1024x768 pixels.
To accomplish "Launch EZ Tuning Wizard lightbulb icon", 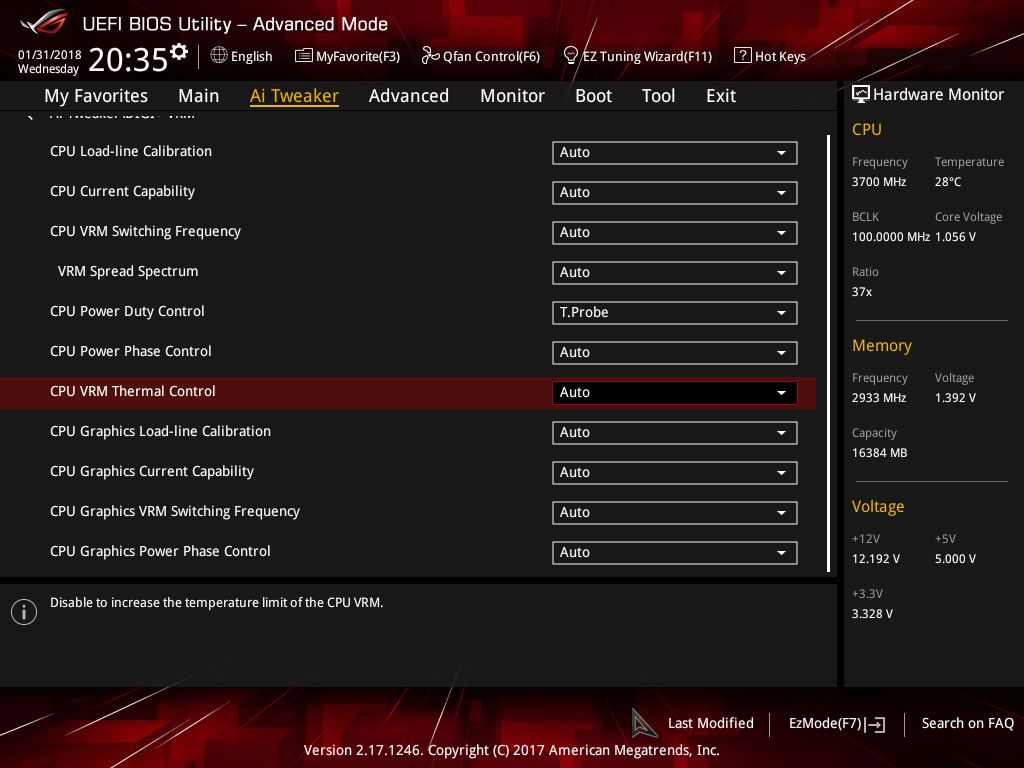I will (x=571, y=56).
